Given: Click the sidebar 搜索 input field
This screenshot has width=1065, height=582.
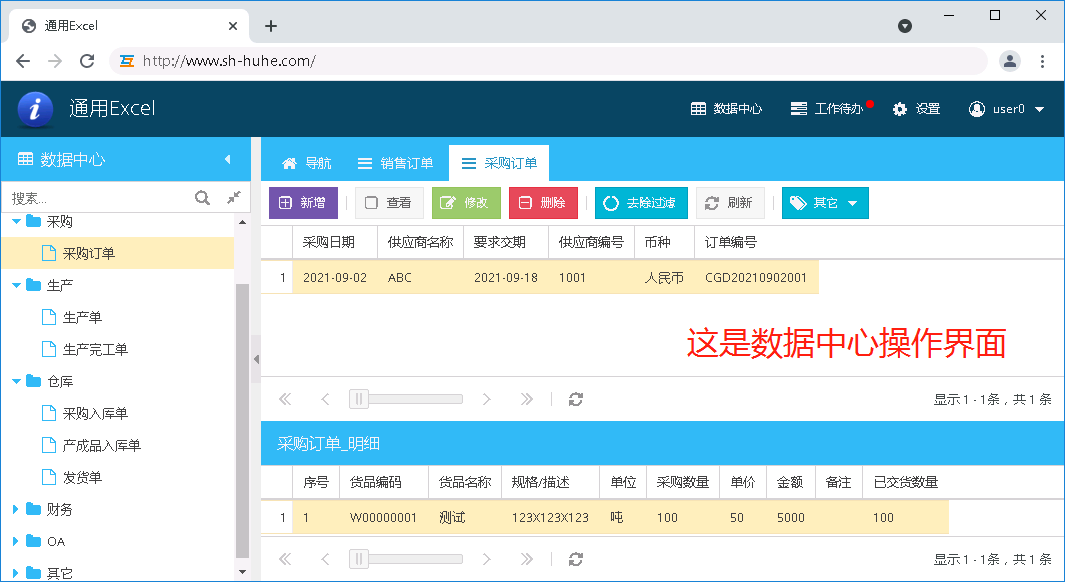Looking at the screenshot, I should pyautogui.click(x=98, y=198).
